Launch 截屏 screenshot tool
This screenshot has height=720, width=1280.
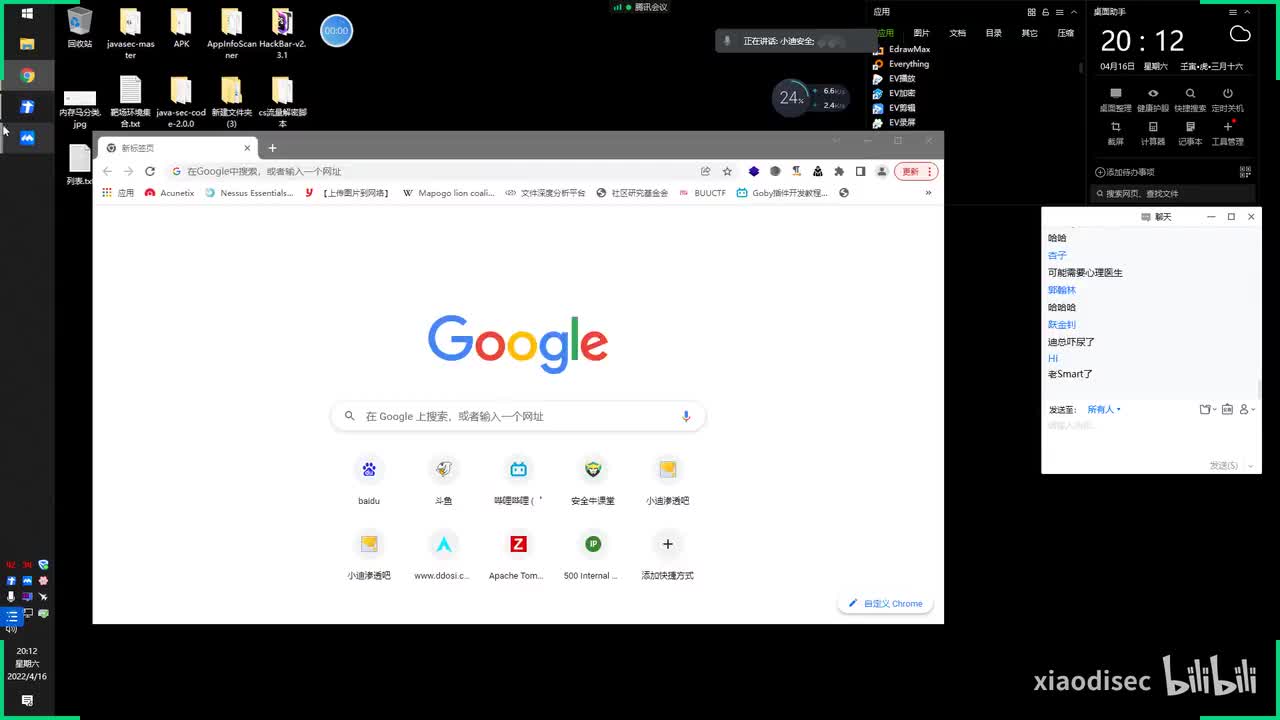pyautogui.click(x=1115, y=133)
